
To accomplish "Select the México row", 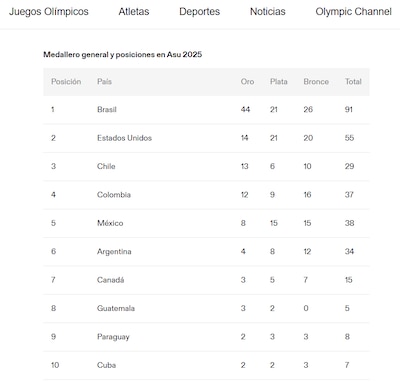I will (206, 223).
